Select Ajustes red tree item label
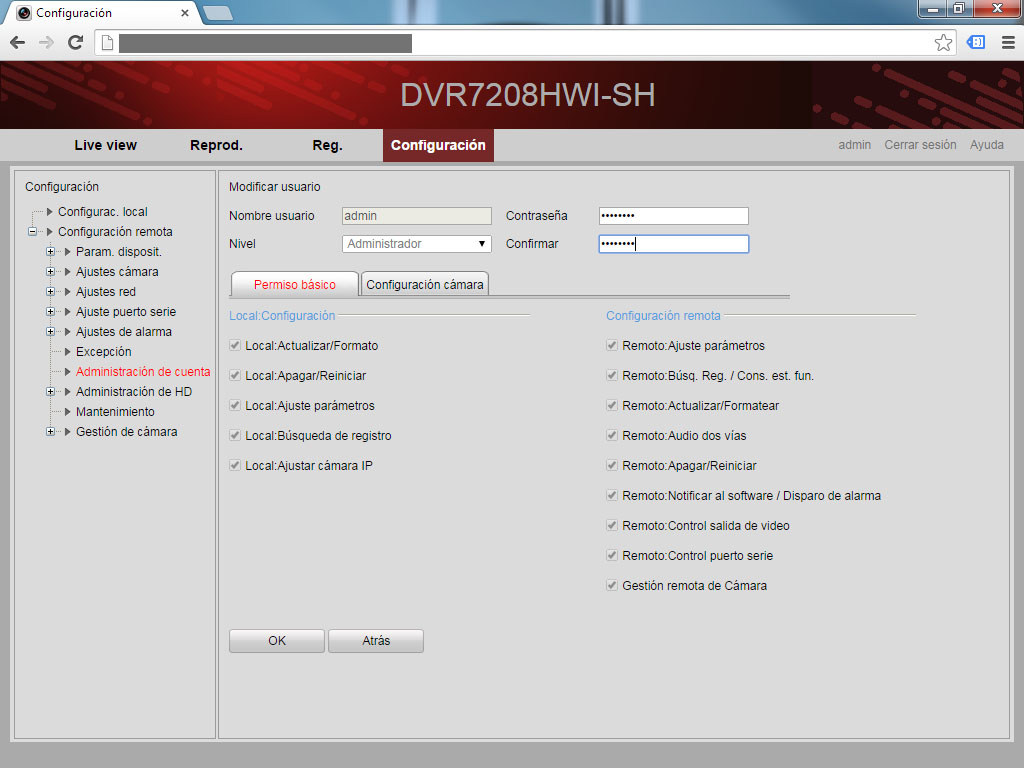This screenshot has height=768, width=1024. 106,292
